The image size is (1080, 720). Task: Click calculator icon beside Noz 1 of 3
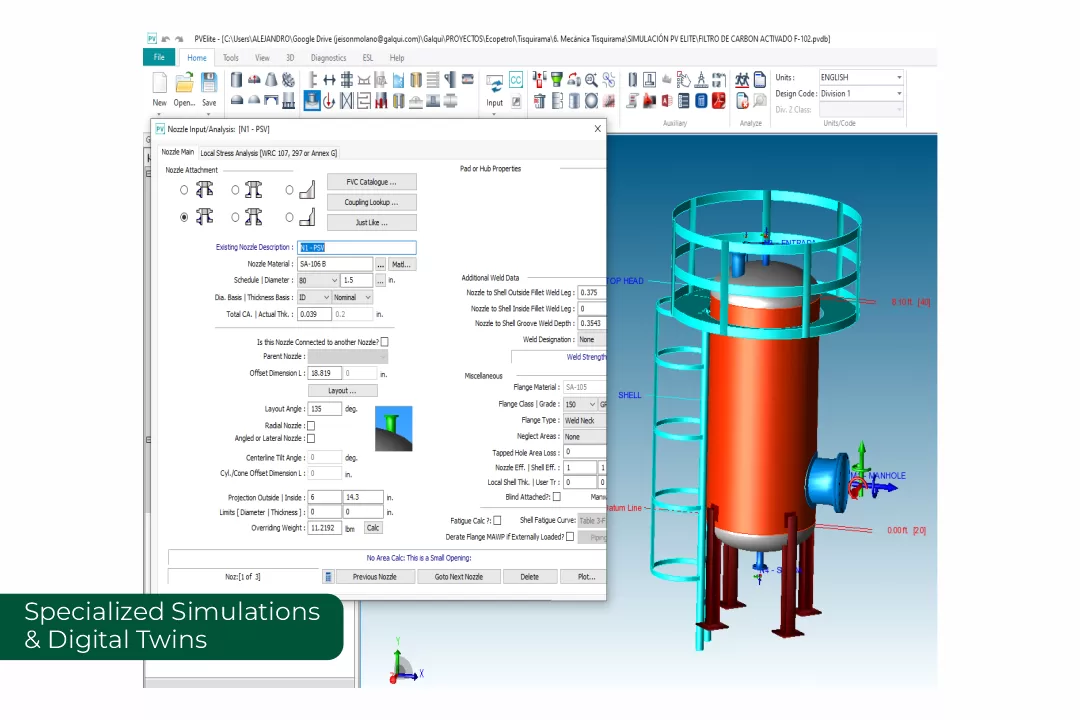[329, 577]
